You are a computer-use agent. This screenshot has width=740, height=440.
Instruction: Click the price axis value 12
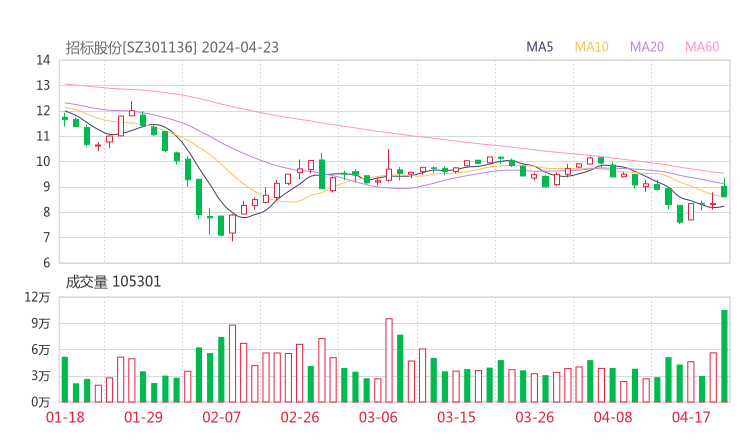tap(43, 111)
